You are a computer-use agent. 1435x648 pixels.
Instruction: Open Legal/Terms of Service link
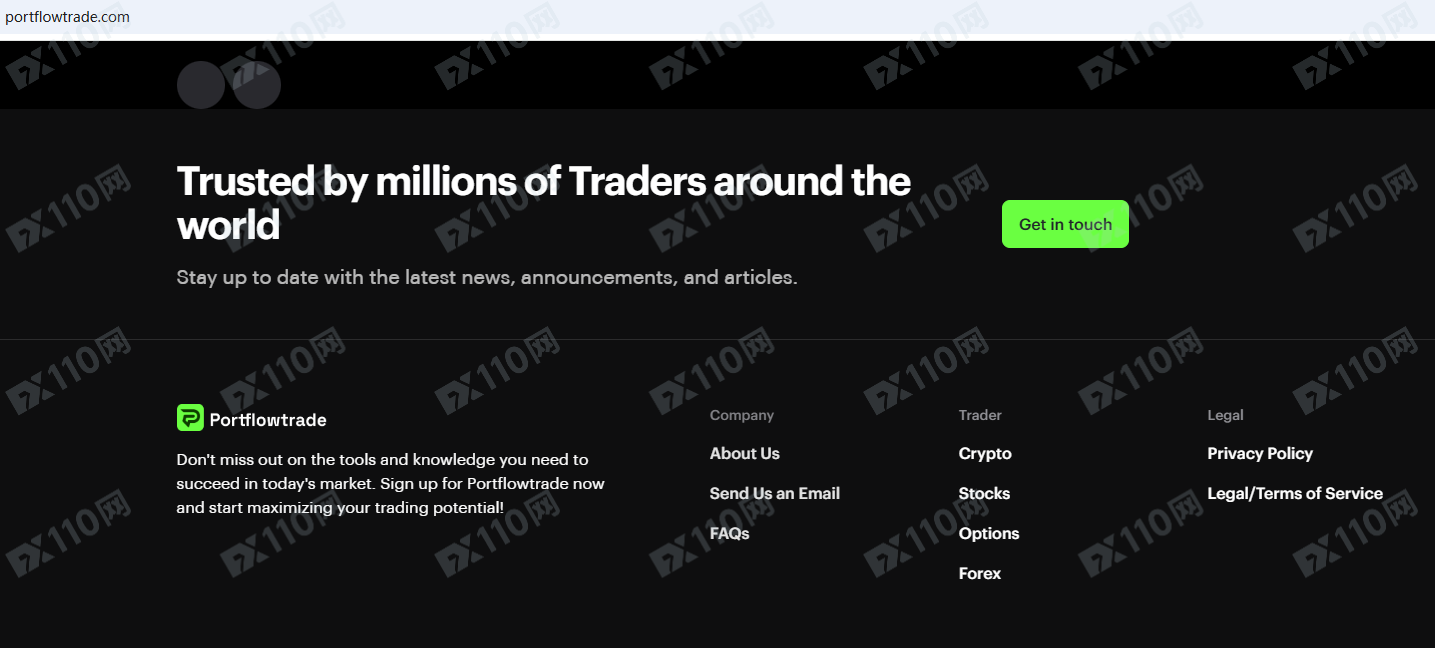[1294, 493]
